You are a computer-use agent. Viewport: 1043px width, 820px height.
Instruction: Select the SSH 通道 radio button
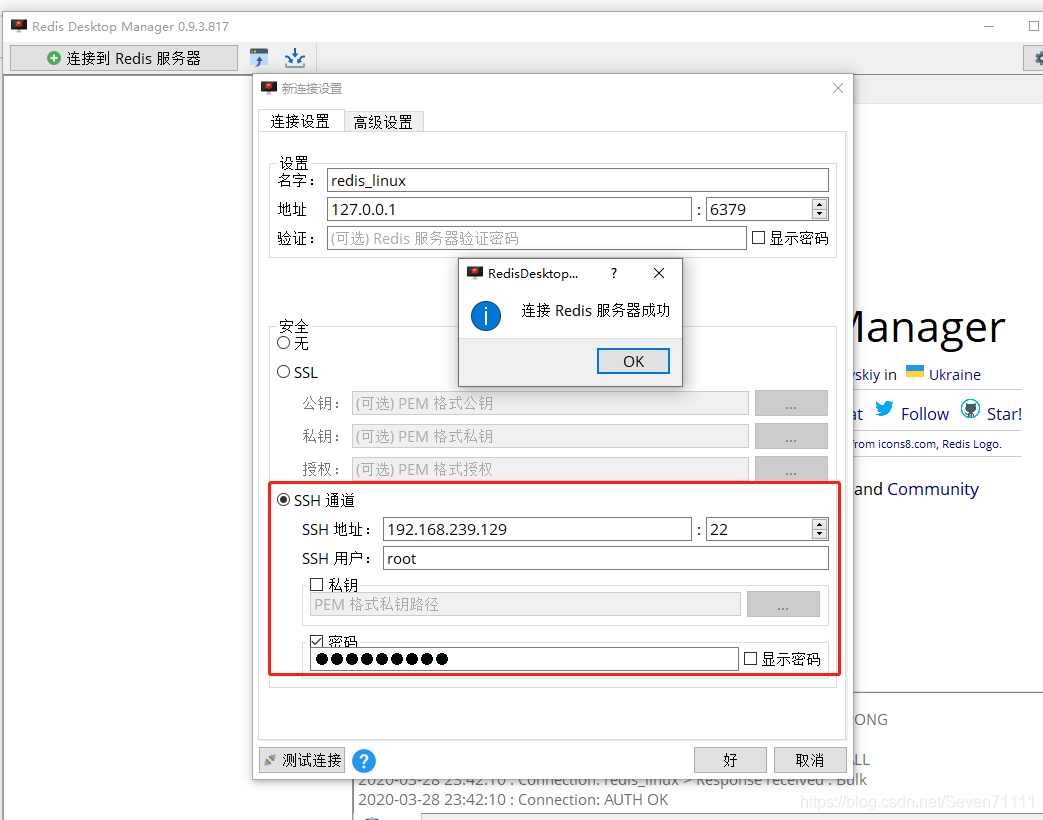point(283,499)
